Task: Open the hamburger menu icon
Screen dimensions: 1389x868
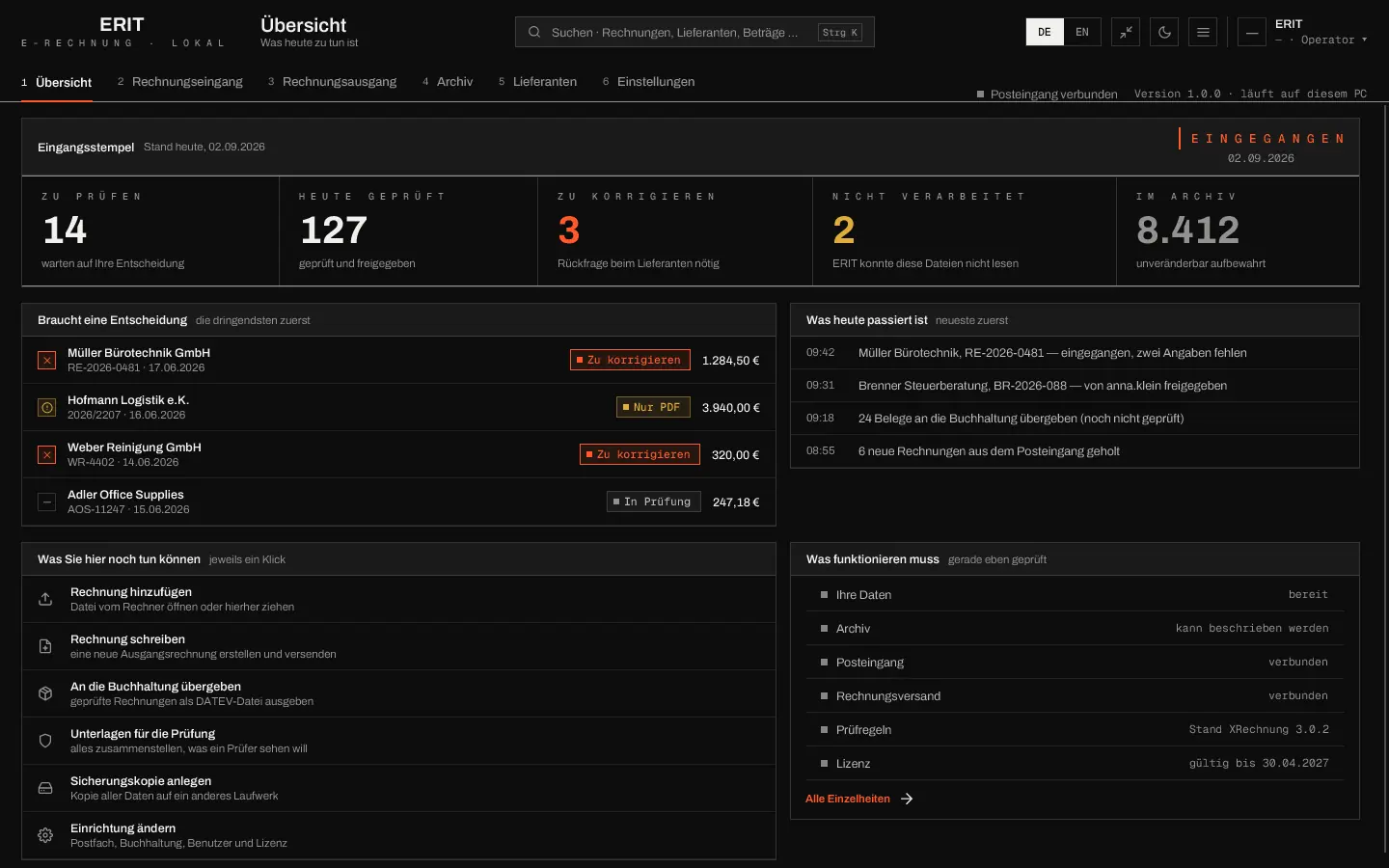Action: point(1203,32)
